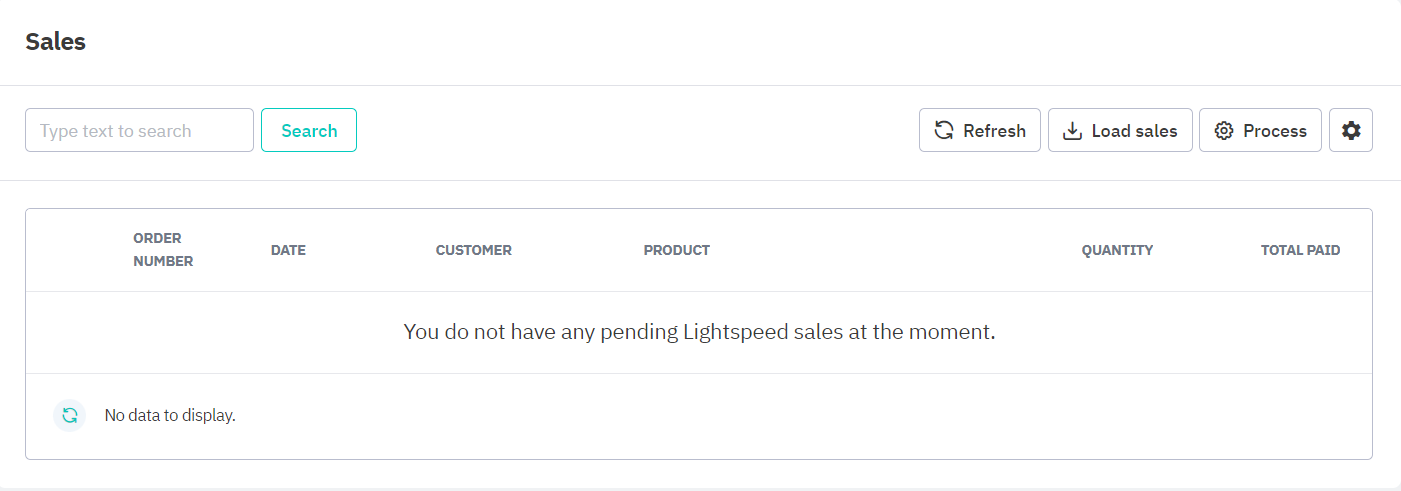Sort by the Date column header
1401x491 pixels.
[288, 250]
